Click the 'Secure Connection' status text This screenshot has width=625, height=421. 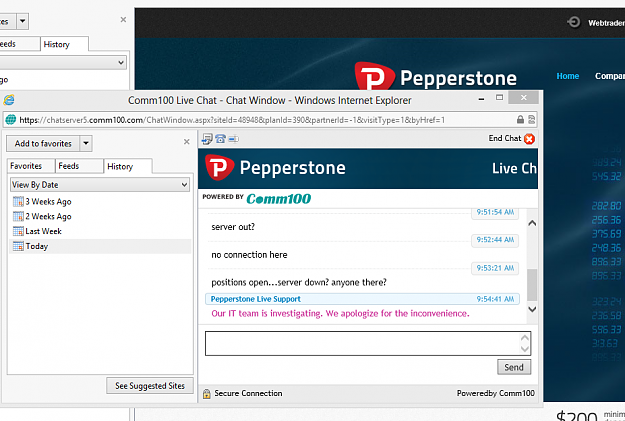[248, 393]
